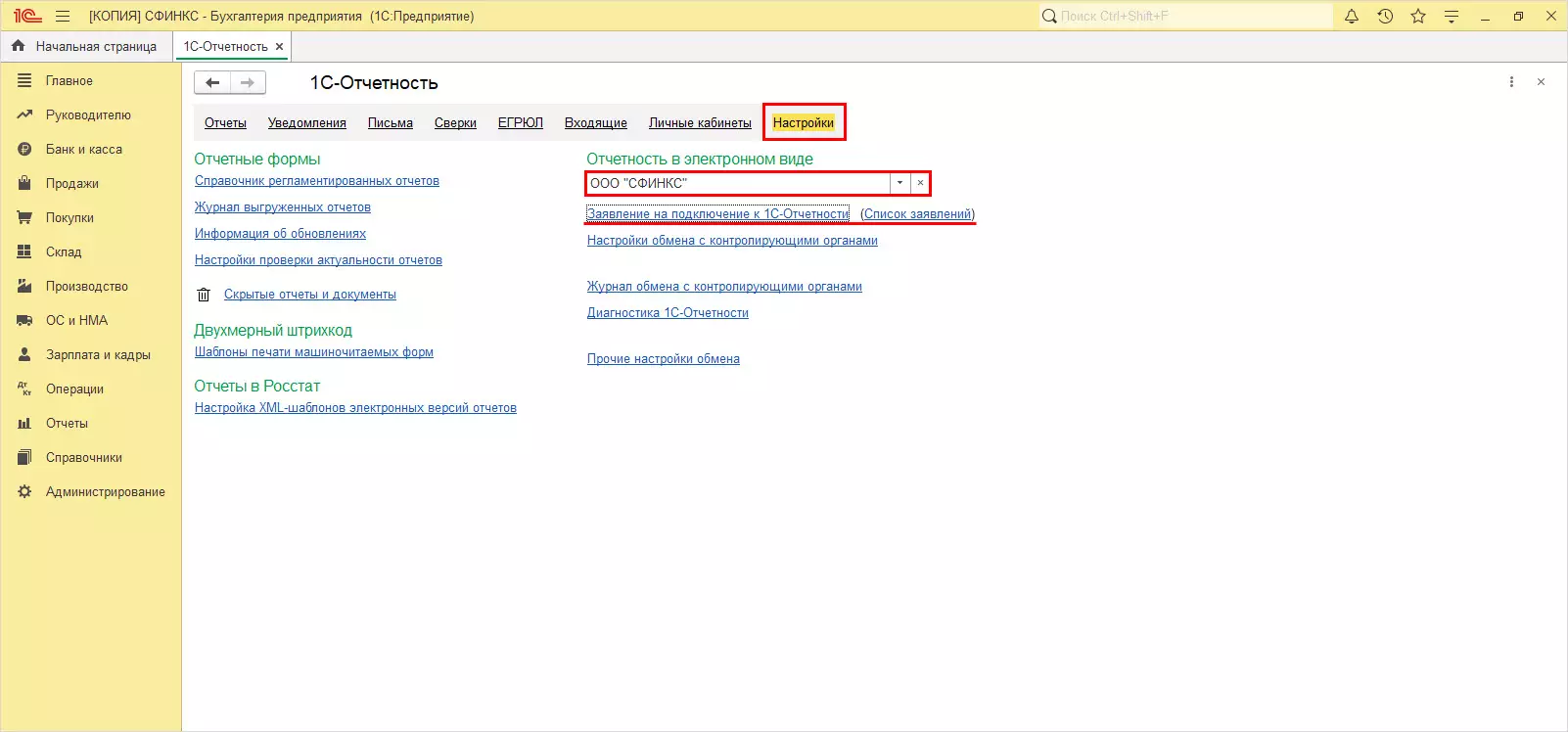Select the Настройки tab

tap(804, 123)
